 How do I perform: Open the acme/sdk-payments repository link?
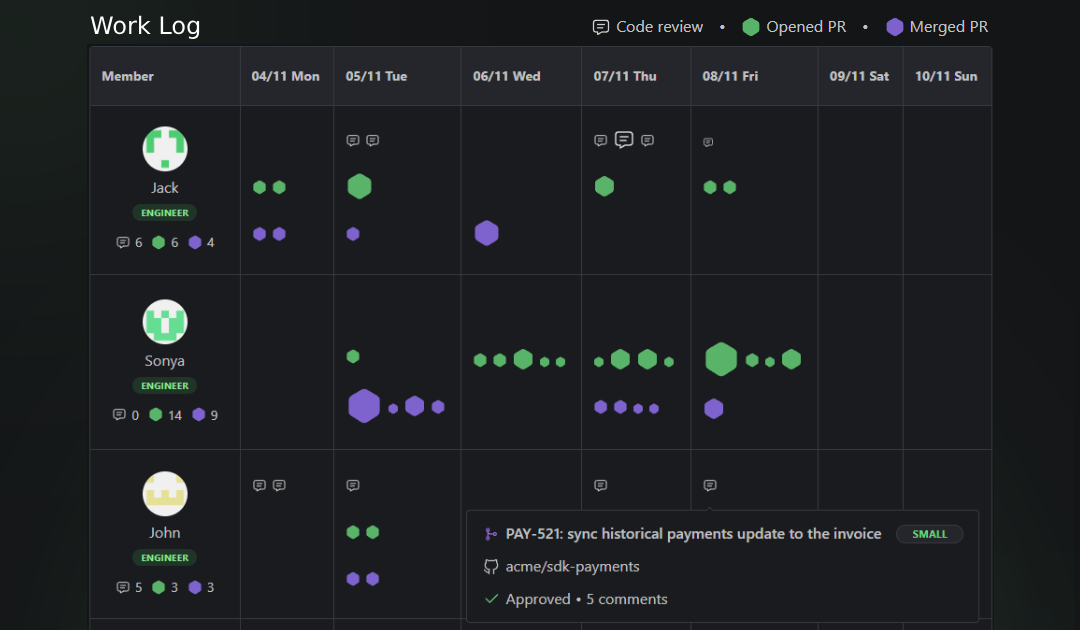coord(572,567)
